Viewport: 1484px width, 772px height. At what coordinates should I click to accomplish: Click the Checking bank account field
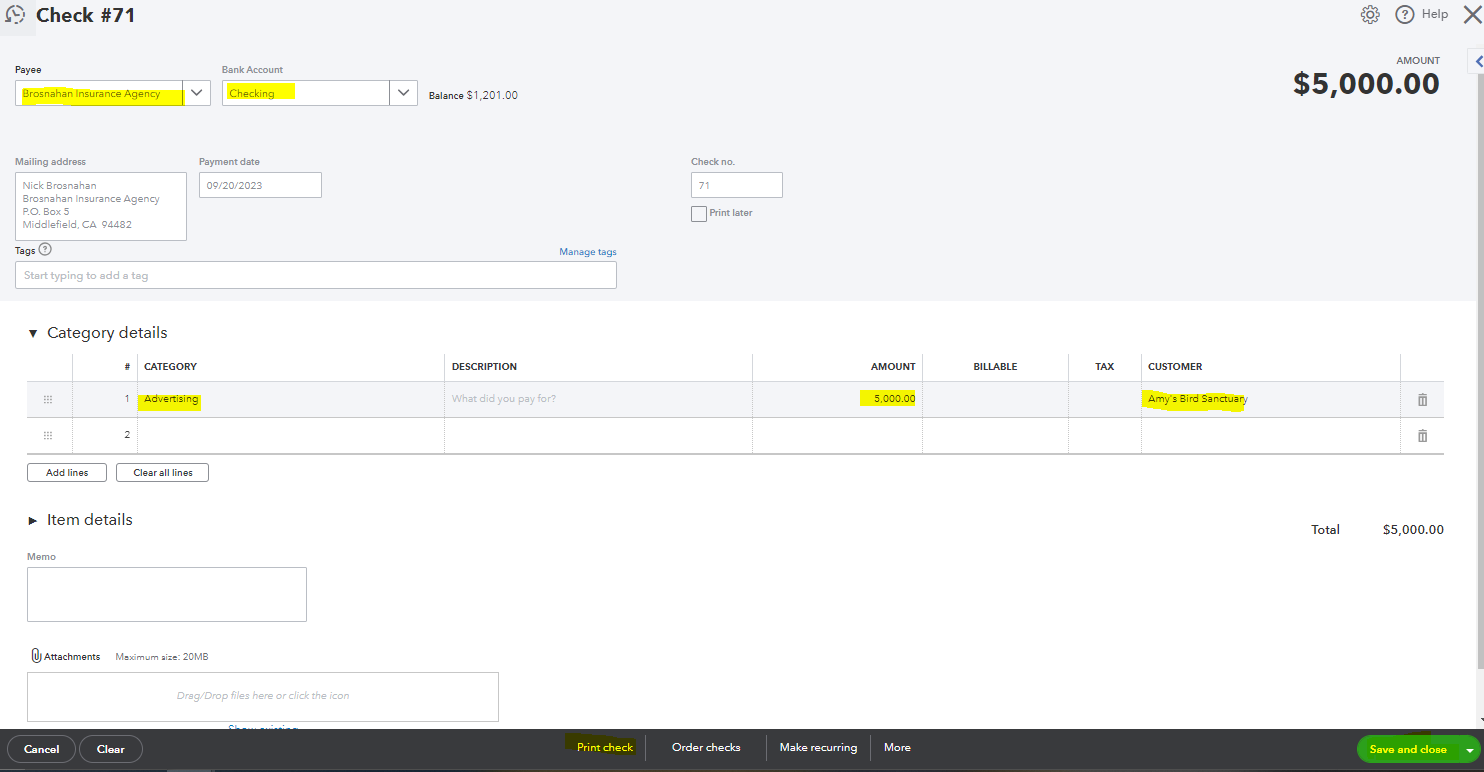tap(306, 93)
